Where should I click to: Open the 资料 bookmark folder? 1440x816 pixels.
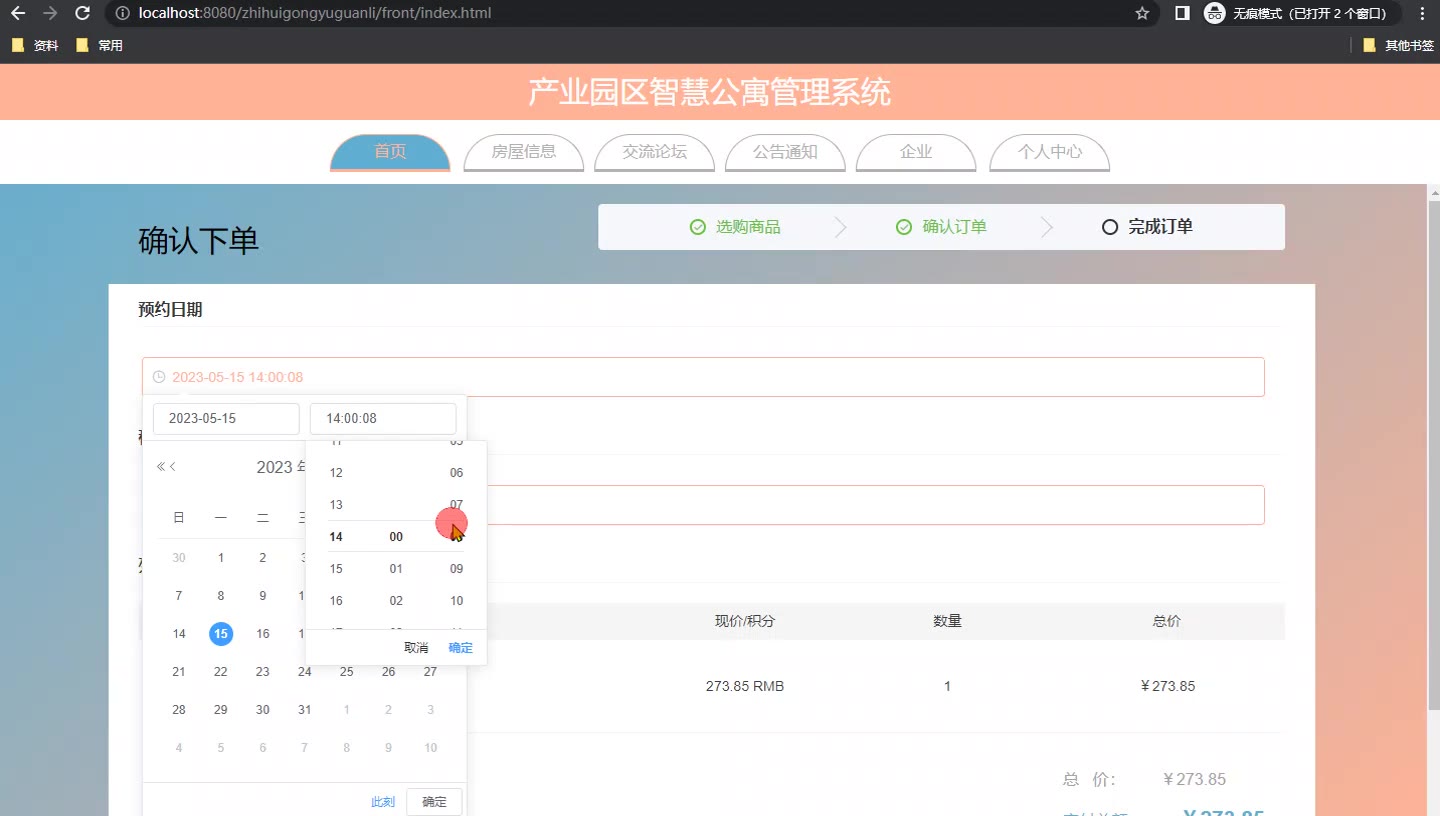pos(36,45)
